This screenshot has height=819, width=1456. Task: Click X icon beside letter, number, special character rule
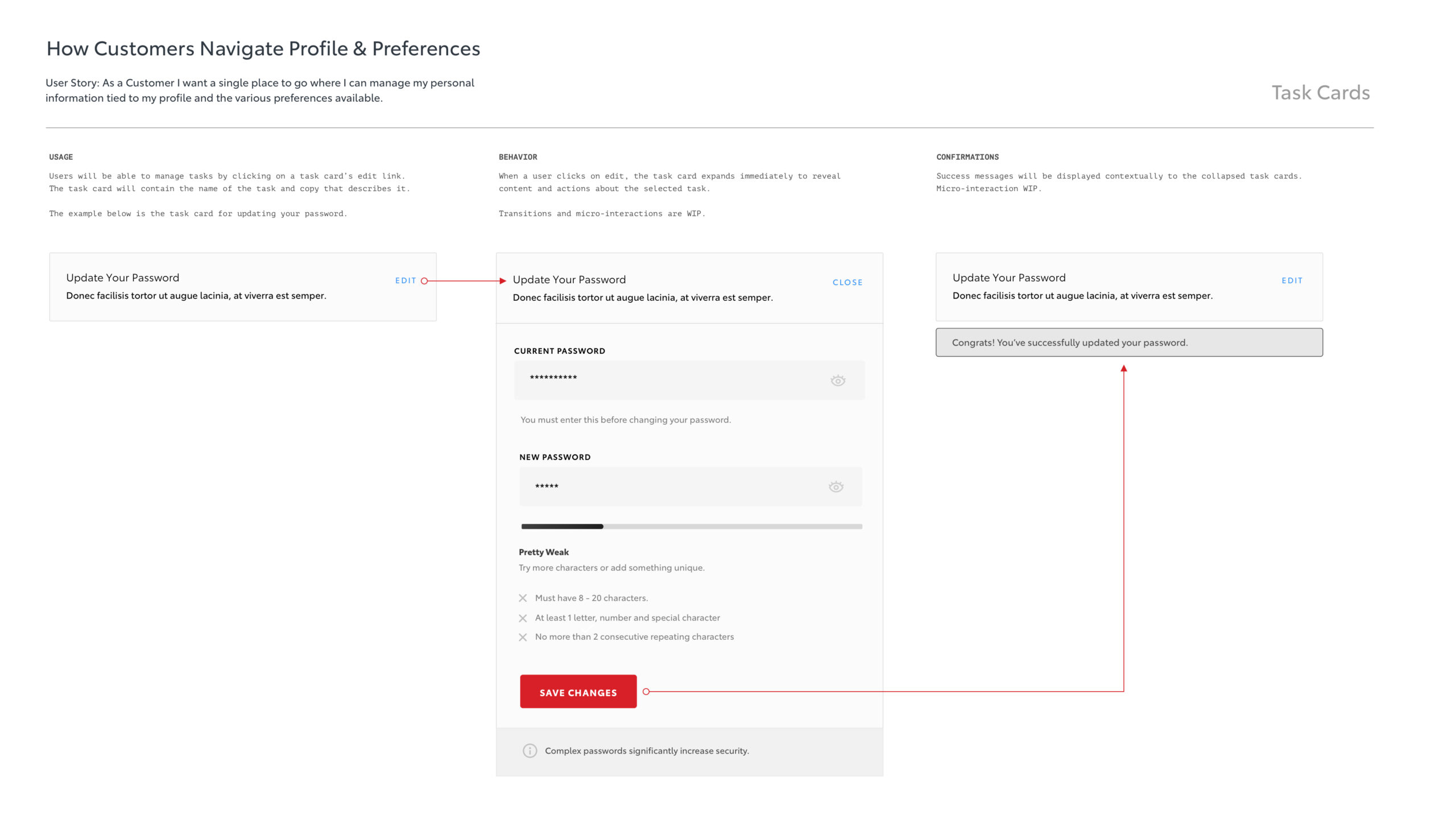(x=523, y=618)
